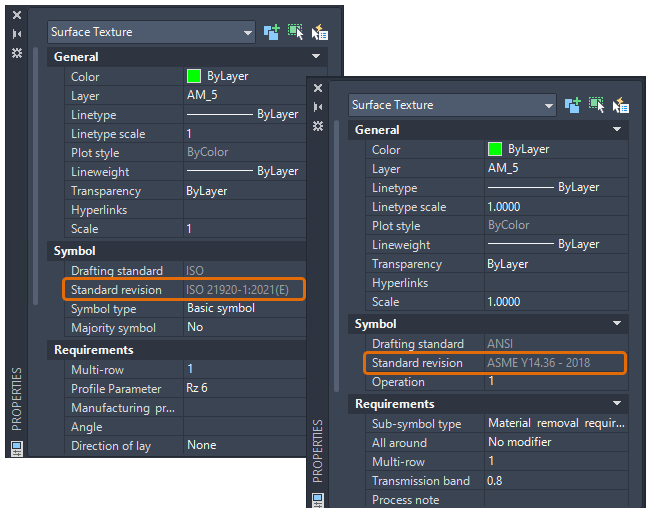Collapse General section in left palette
This screenshot has height=513, width=652.
pos(316,56)
